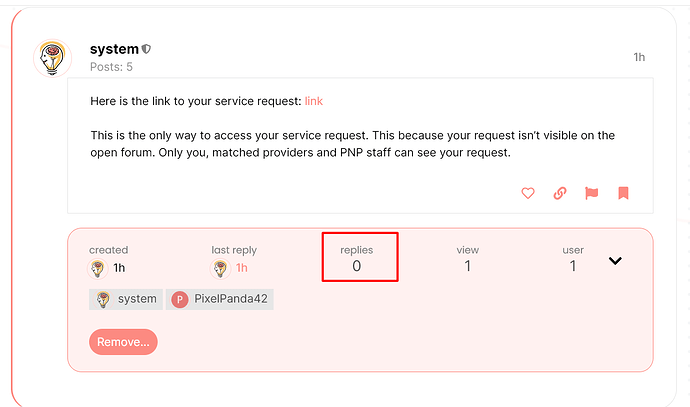The height and width of the screenshot is (407, 690).
Task: Click the orange 1h last reply time
Action: click(x=242, y=268)
